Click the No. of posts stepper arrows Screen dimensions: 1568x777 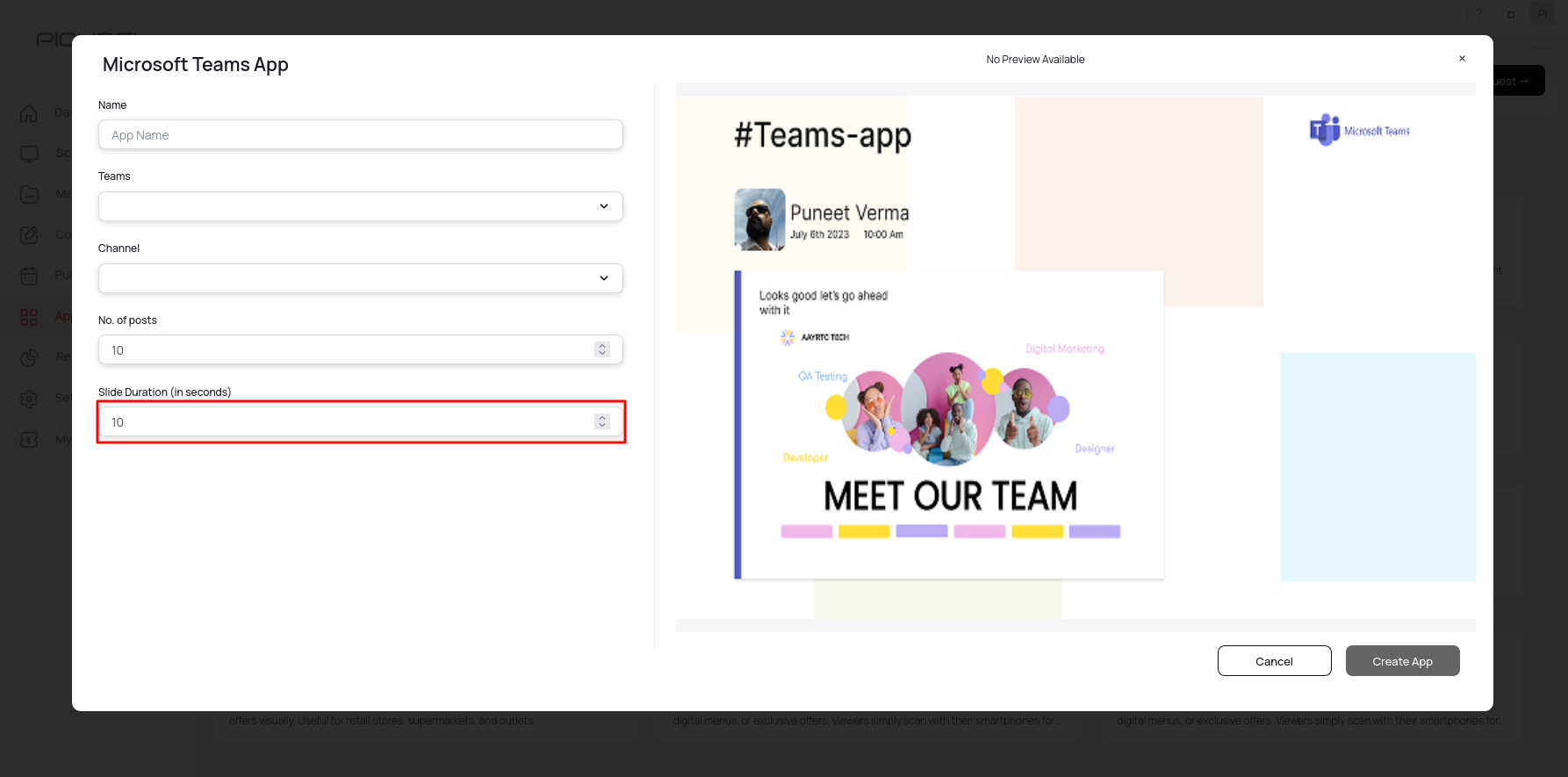(602, 349)
